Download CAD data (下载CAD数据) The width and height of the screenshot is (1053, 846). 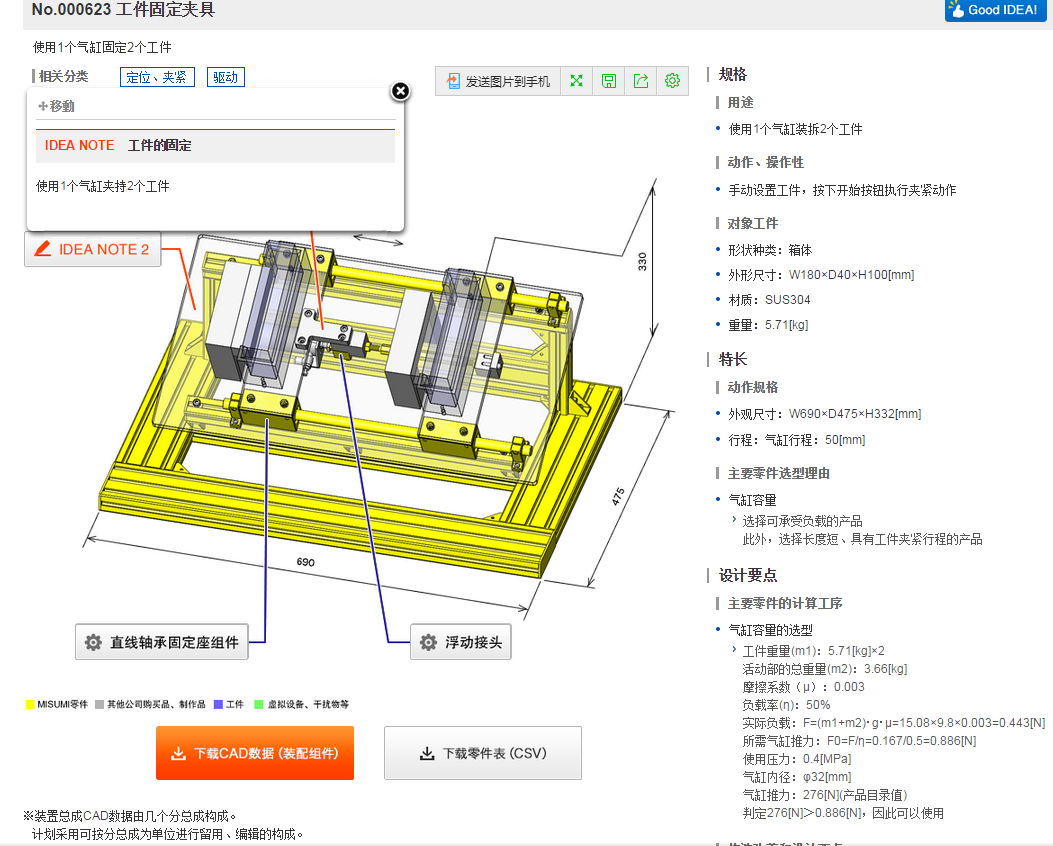coord(255,753)
